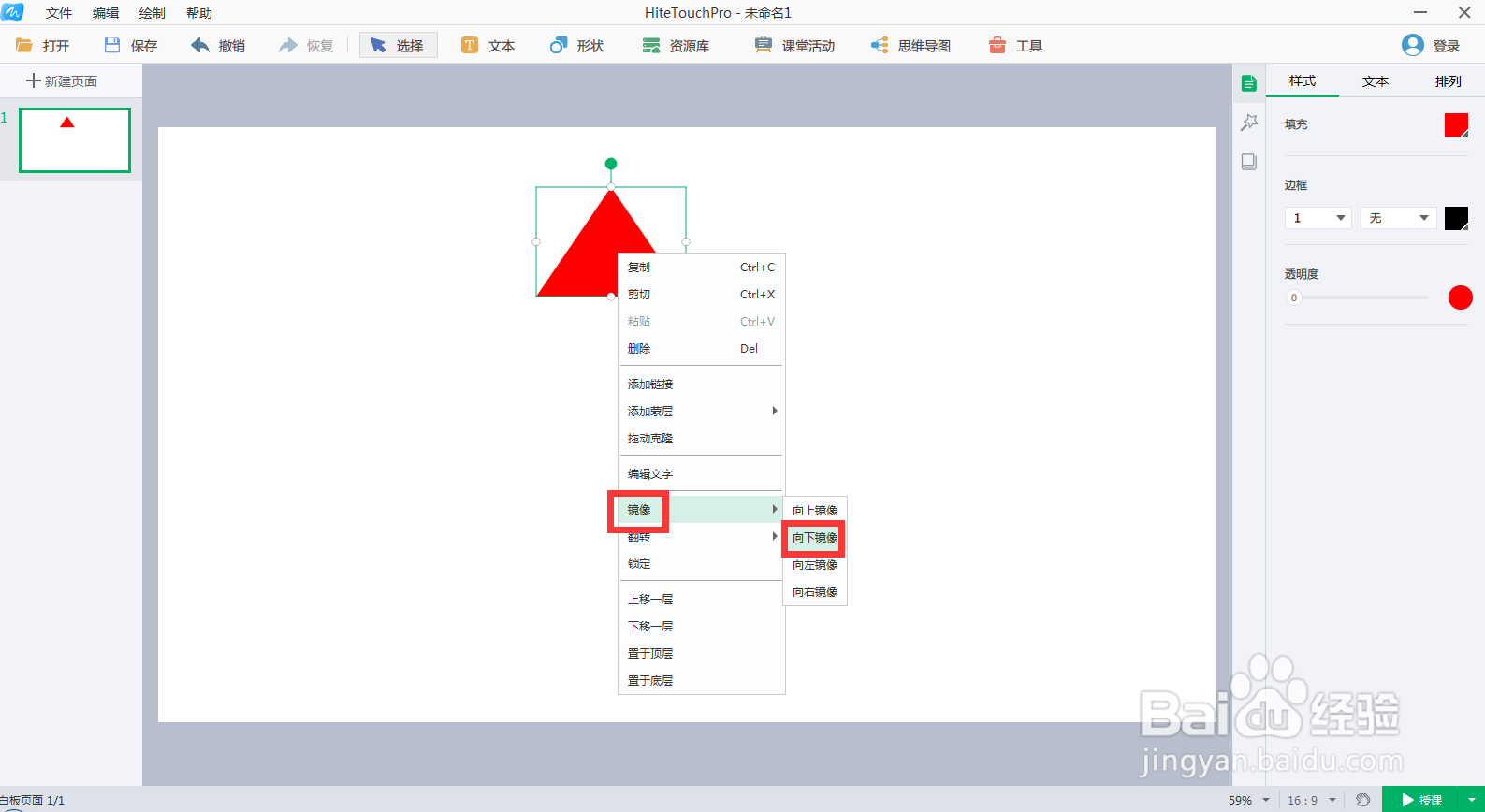This screenshot has height=812, width=1485.
Task: Open the 形状 shapes tool
Action: [x=576, y=46]
